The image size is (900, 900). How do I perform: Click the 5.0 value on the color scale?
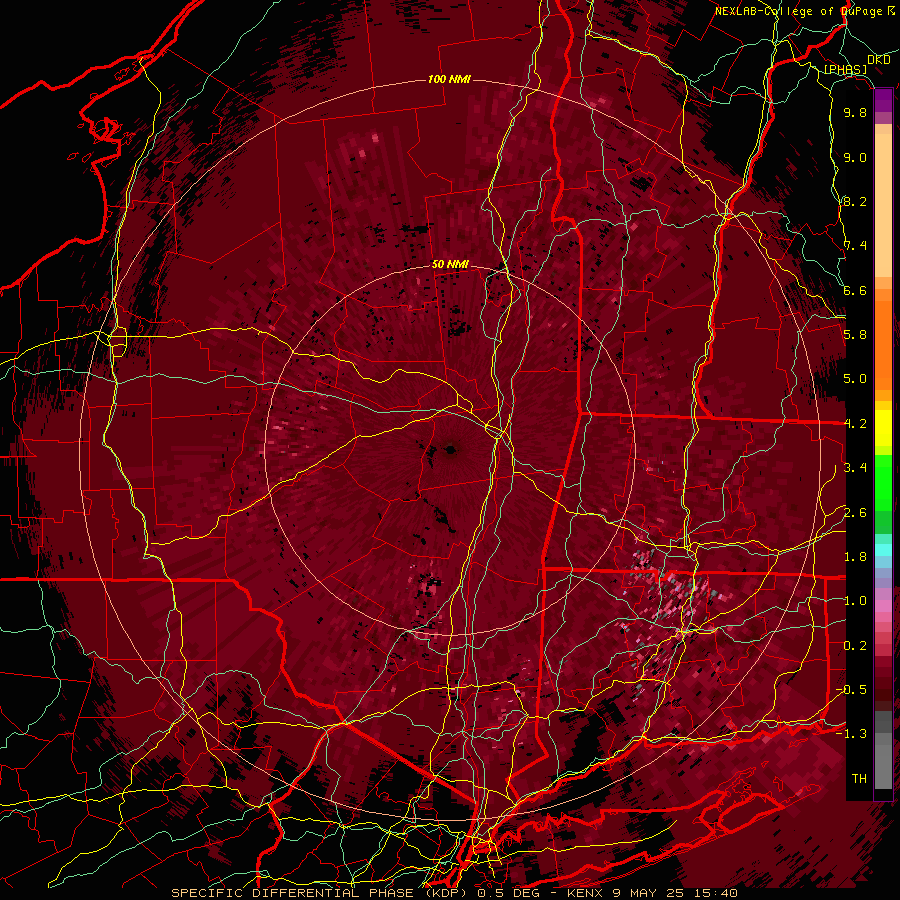coord(855,379)
